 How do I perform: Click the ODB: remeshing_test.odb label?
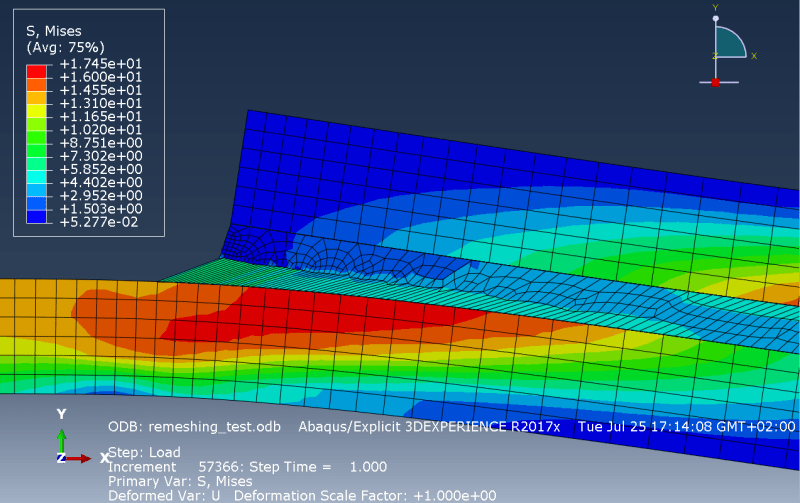pos(194,427)
